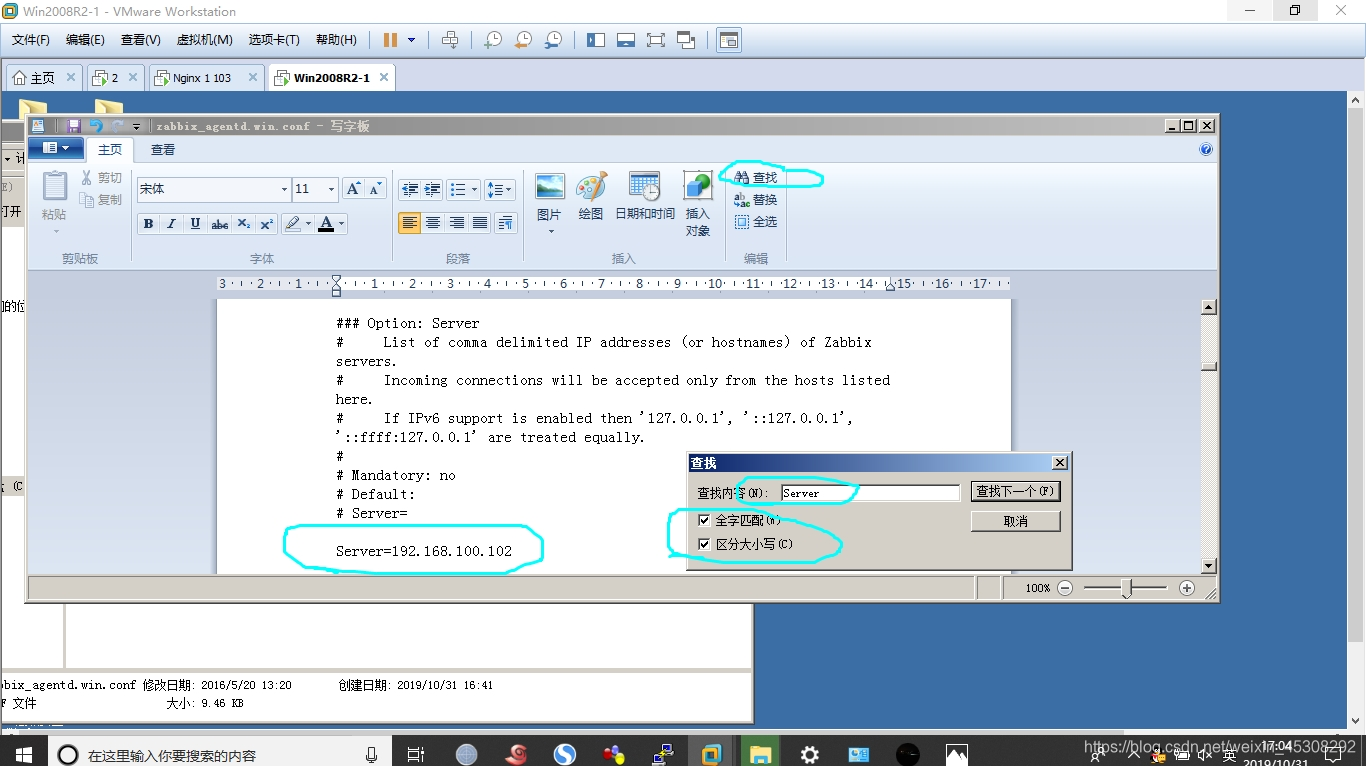Open the font family dropdown (宋体)
The width and height of the screenshot is (1366, 766).
(284, 189)
